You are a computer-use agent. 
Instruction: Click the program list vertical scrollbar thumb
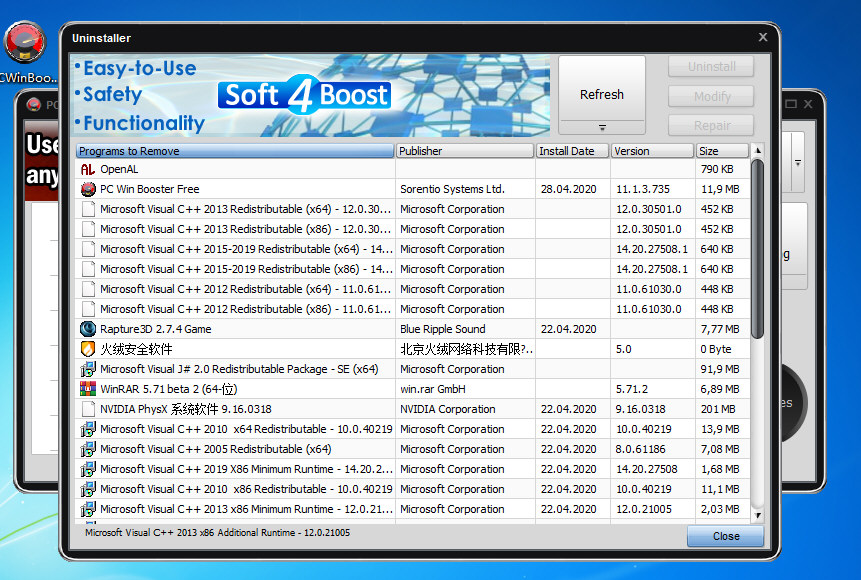coord(758,248)
